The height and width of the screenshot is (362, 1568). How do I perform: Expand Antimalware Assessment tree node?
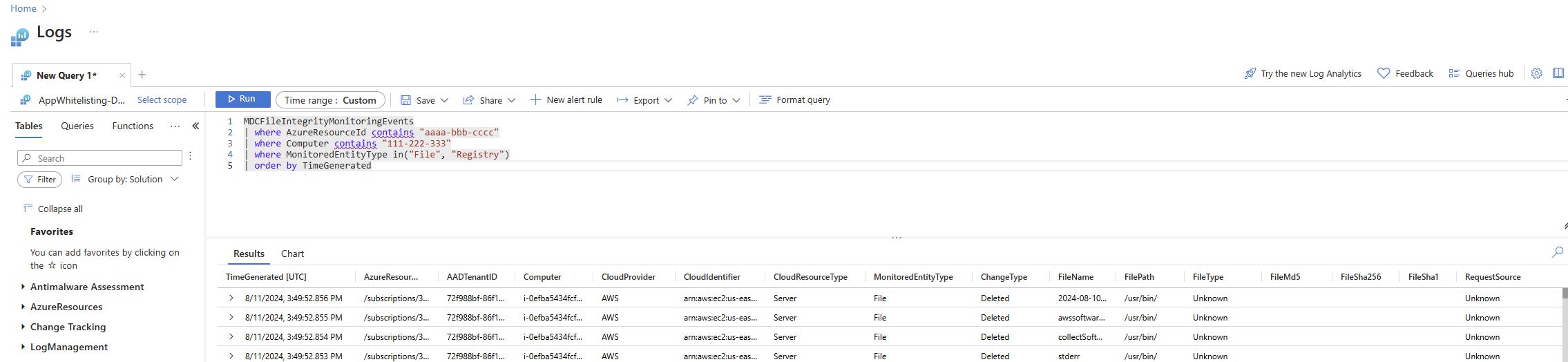[23, 287]
